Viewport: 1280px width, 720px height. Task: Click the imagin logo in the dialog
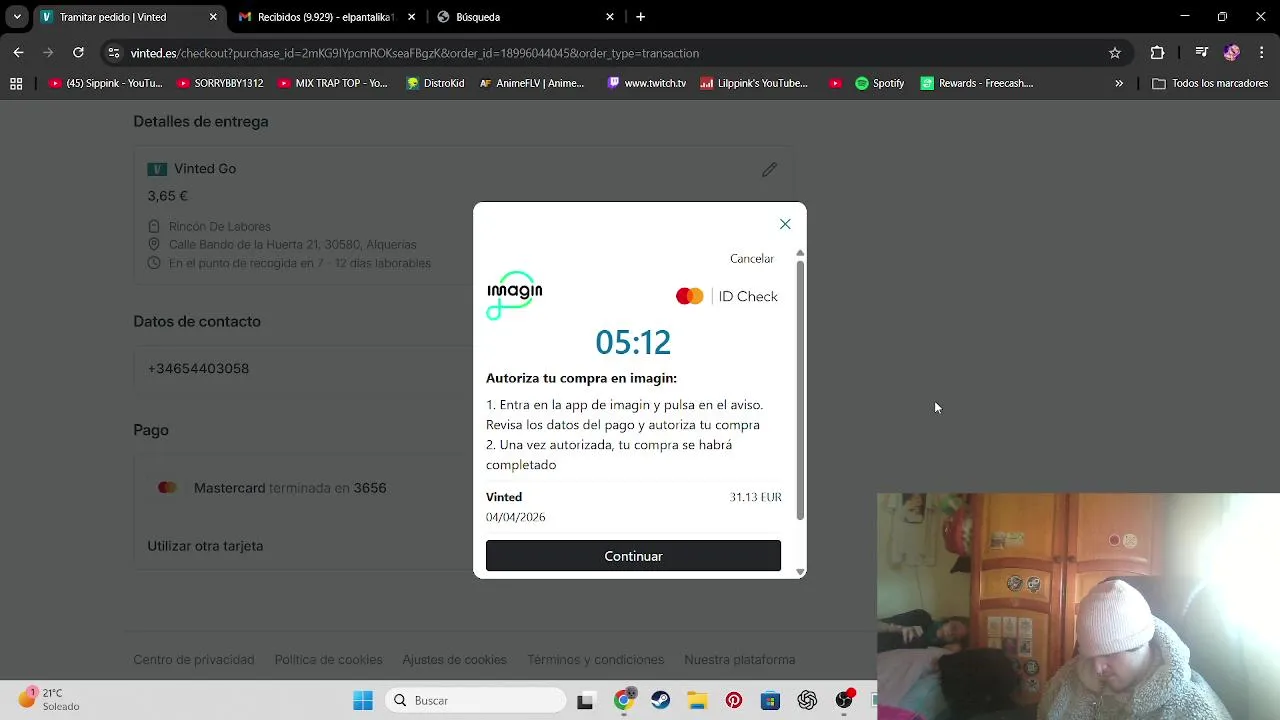[514, 295]
